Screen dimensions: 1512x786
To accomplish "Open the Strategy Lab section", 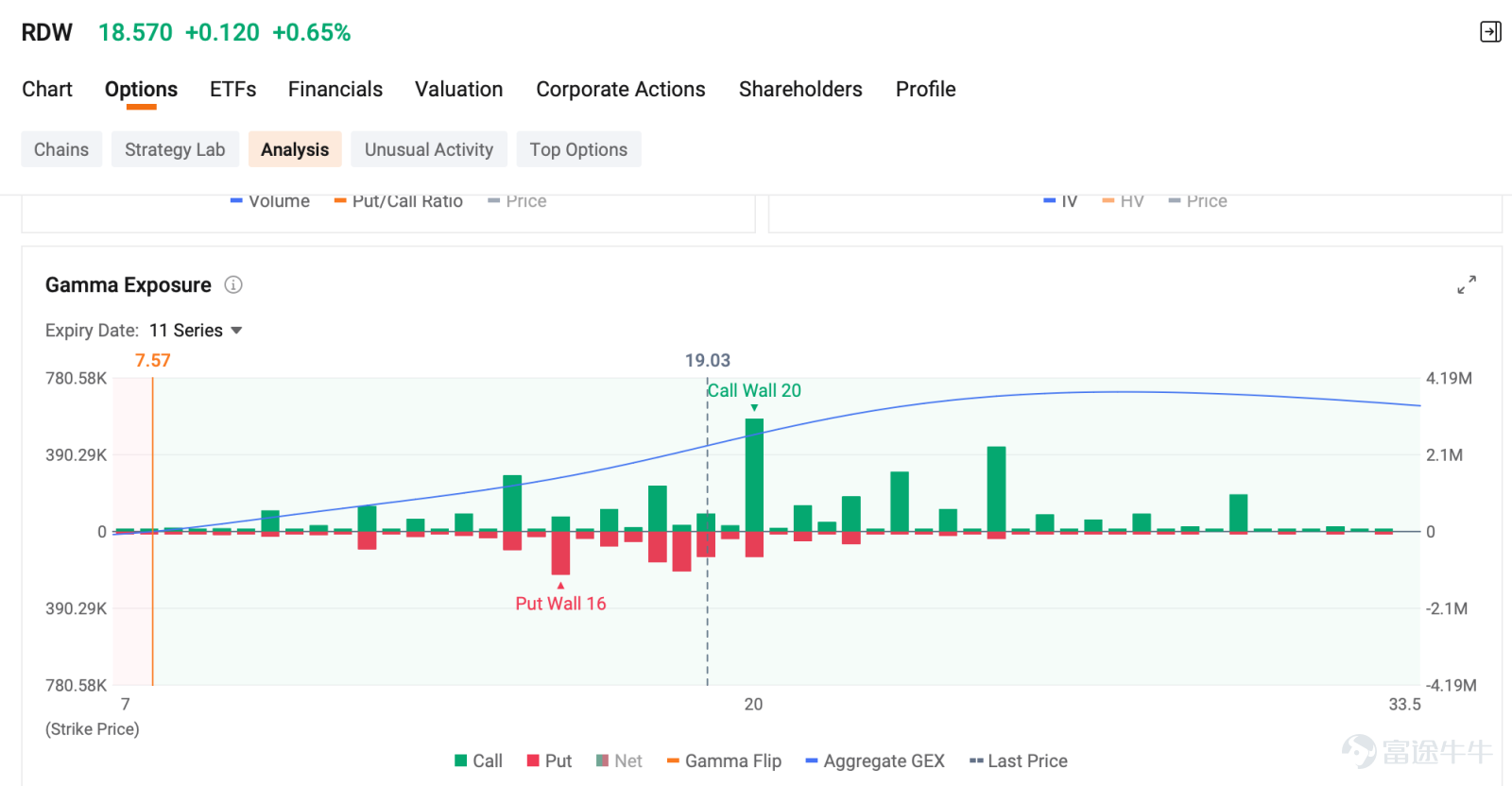I will coord(175,149).
